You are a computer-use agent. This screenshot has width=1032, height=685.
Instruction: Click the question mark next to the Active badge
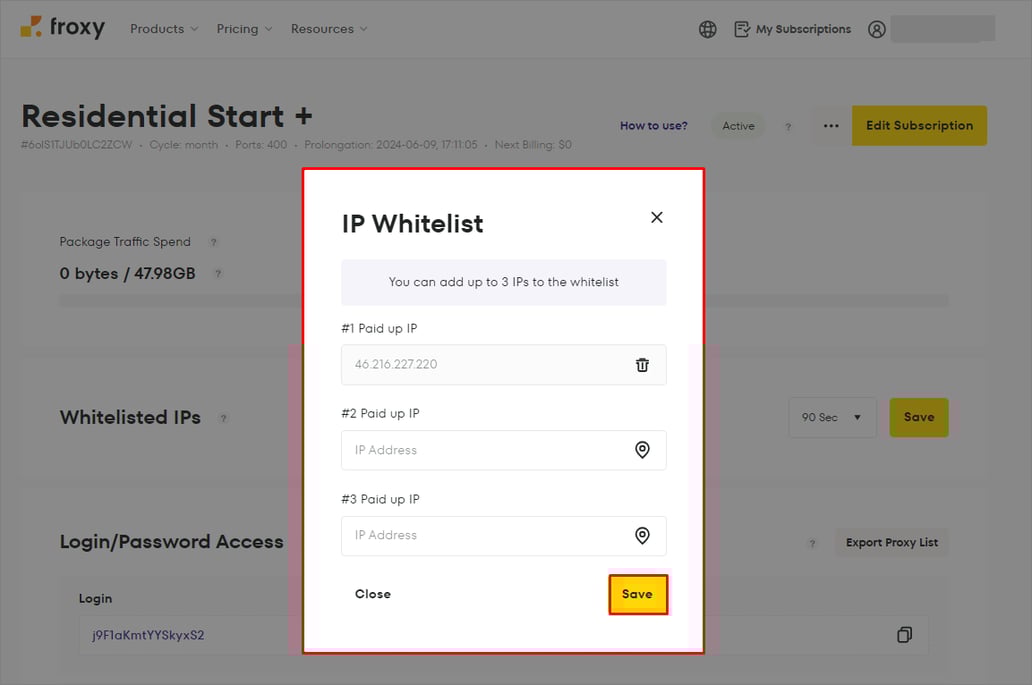tap(787, 126)
